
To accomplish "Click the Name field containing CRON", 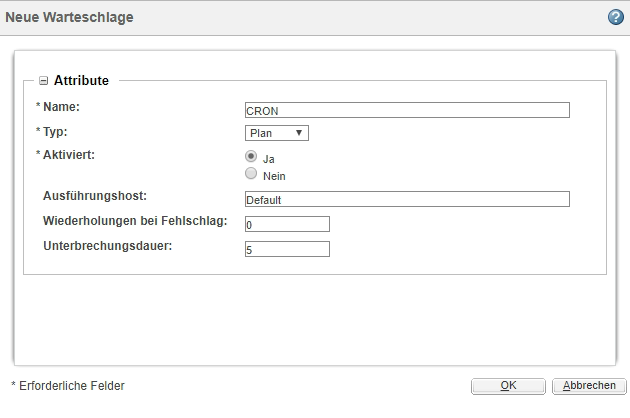I will point(406,111).
